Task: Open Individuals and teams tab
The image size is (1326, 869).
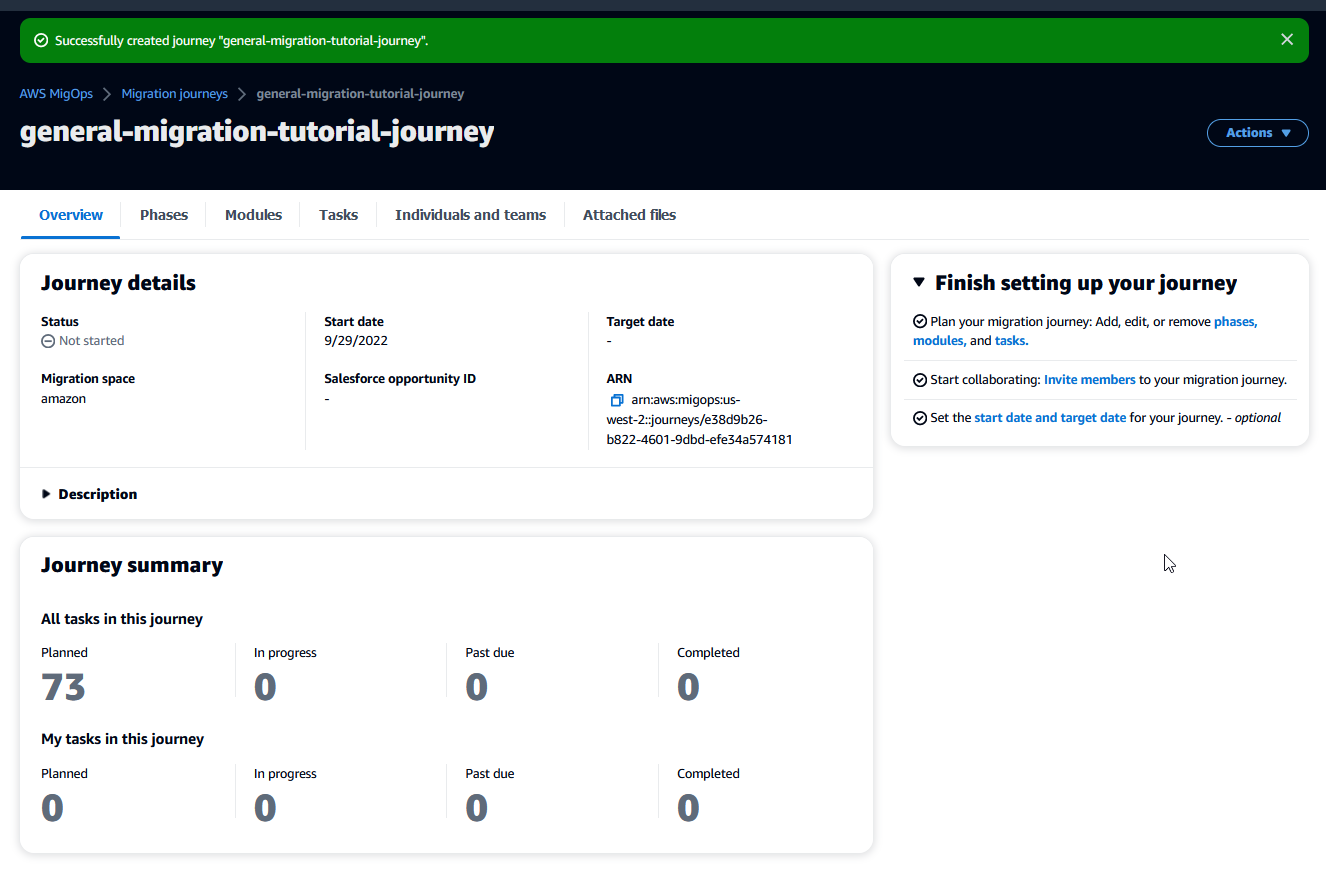Action: [470, 215]
